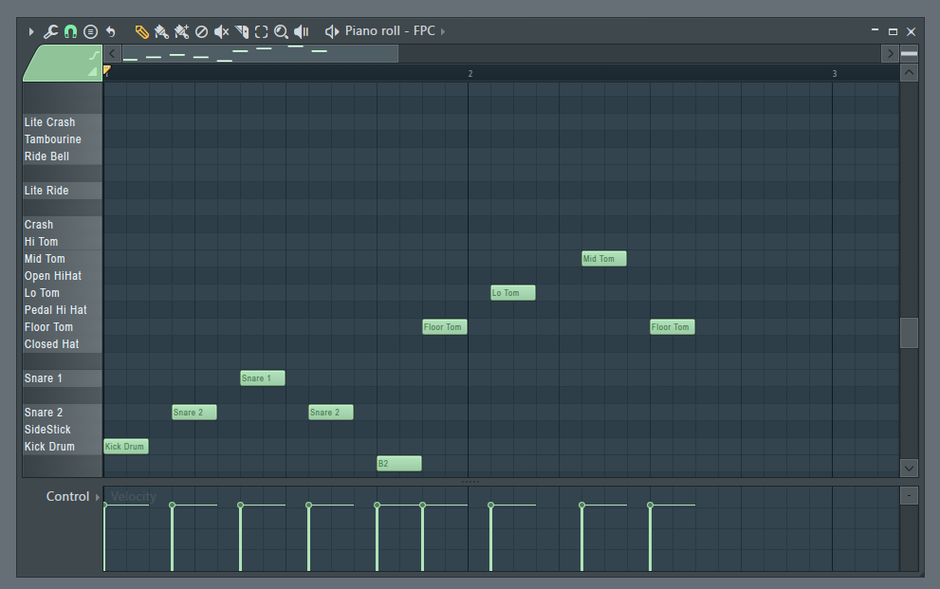The image size is (940, 589).
Task: Click Snare 2 key in drum list
Action: click(62, 412)
